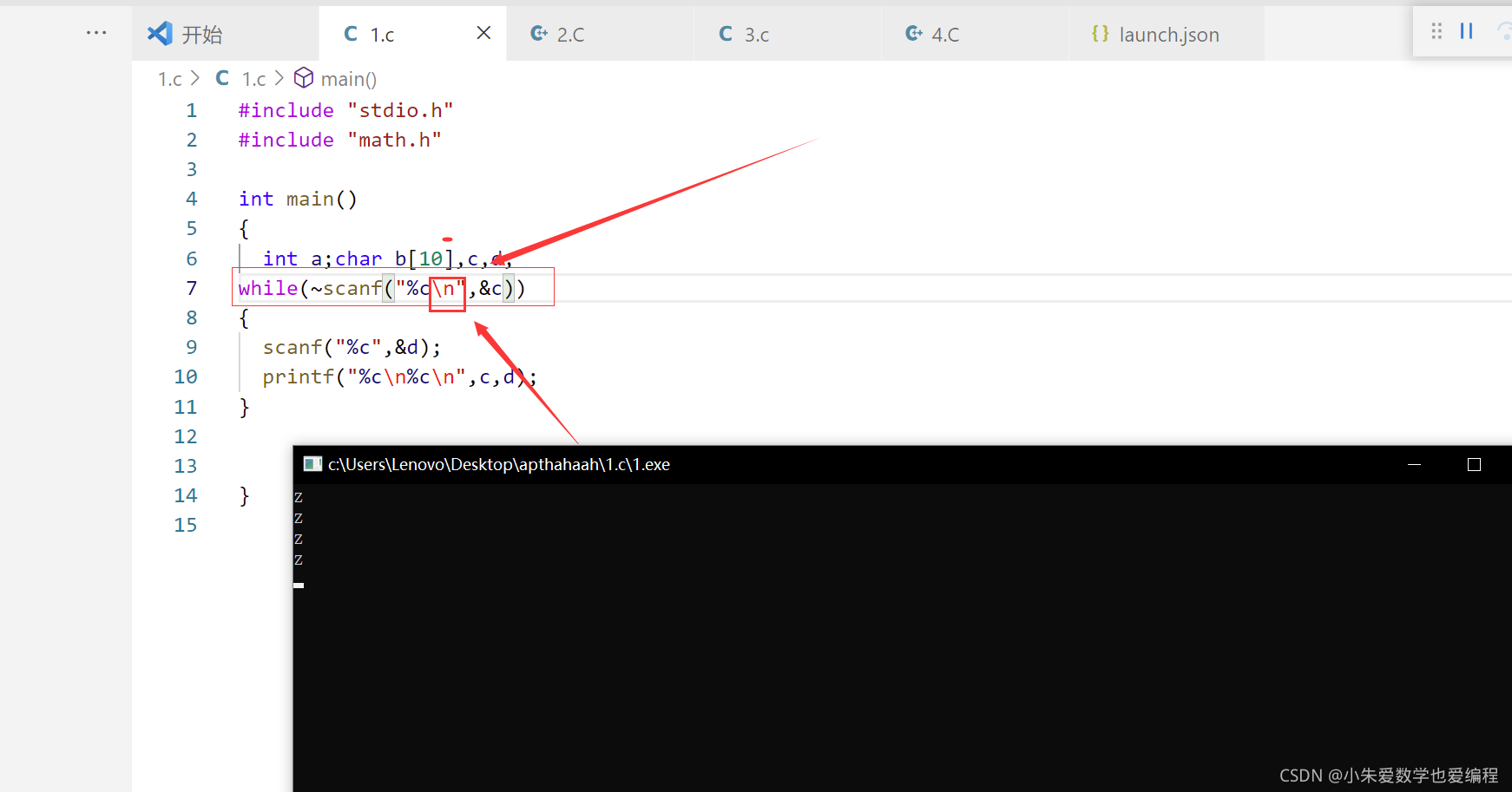Click the VS Code logo on 开始 tab
1512x792 pixels.
(x=160, y=33)
